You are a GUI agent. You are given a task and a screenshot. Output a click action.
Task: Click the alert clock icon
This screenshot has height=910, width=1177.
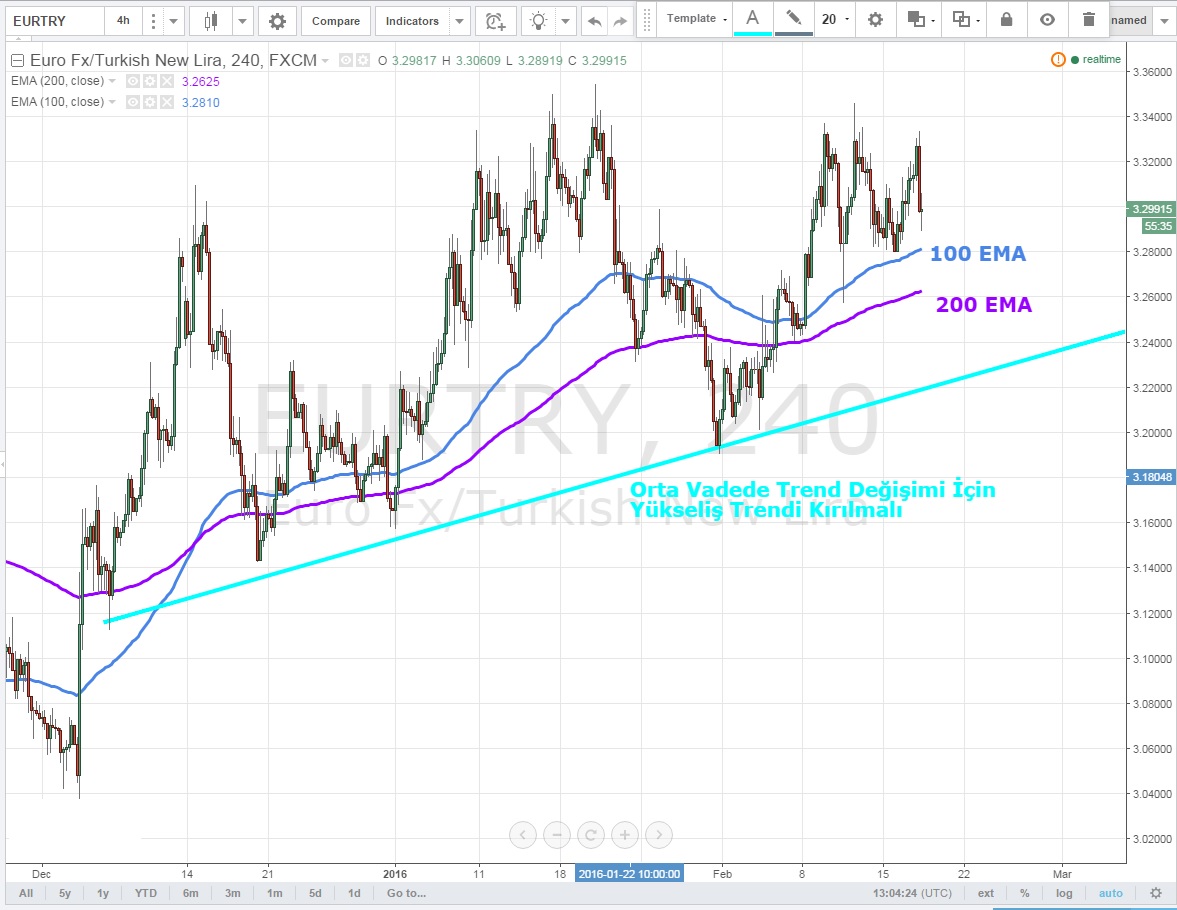click(x=495, y=20)
